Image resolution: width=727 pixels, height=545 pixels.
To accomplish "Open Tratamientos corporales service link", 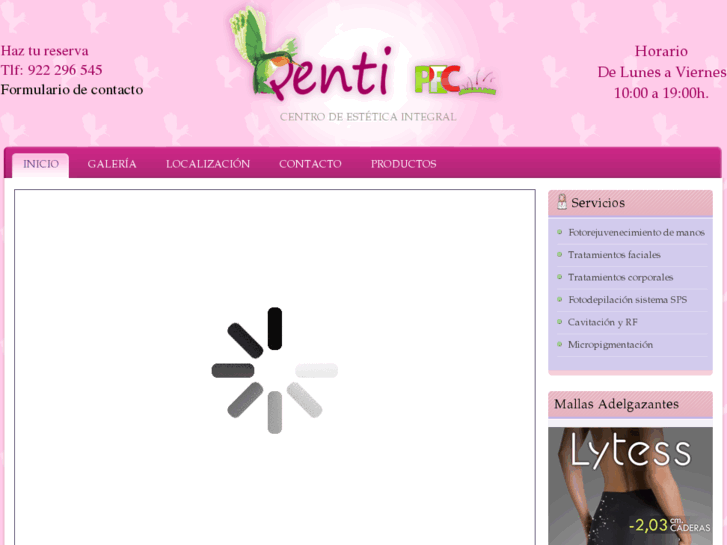I will coord(620,277).
